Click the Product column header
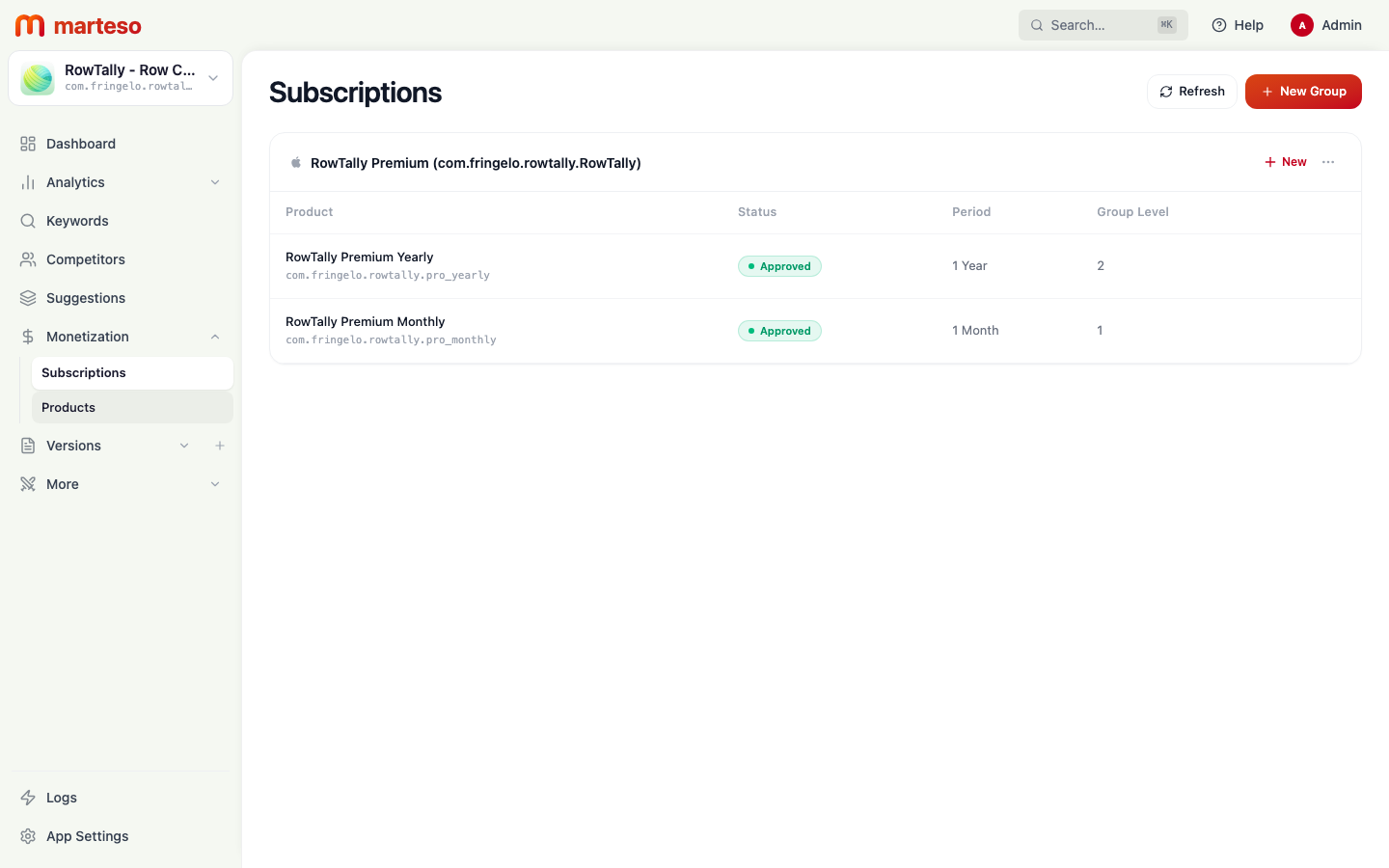Screen dimensions: 1389x868 click(x=309, y=212)
